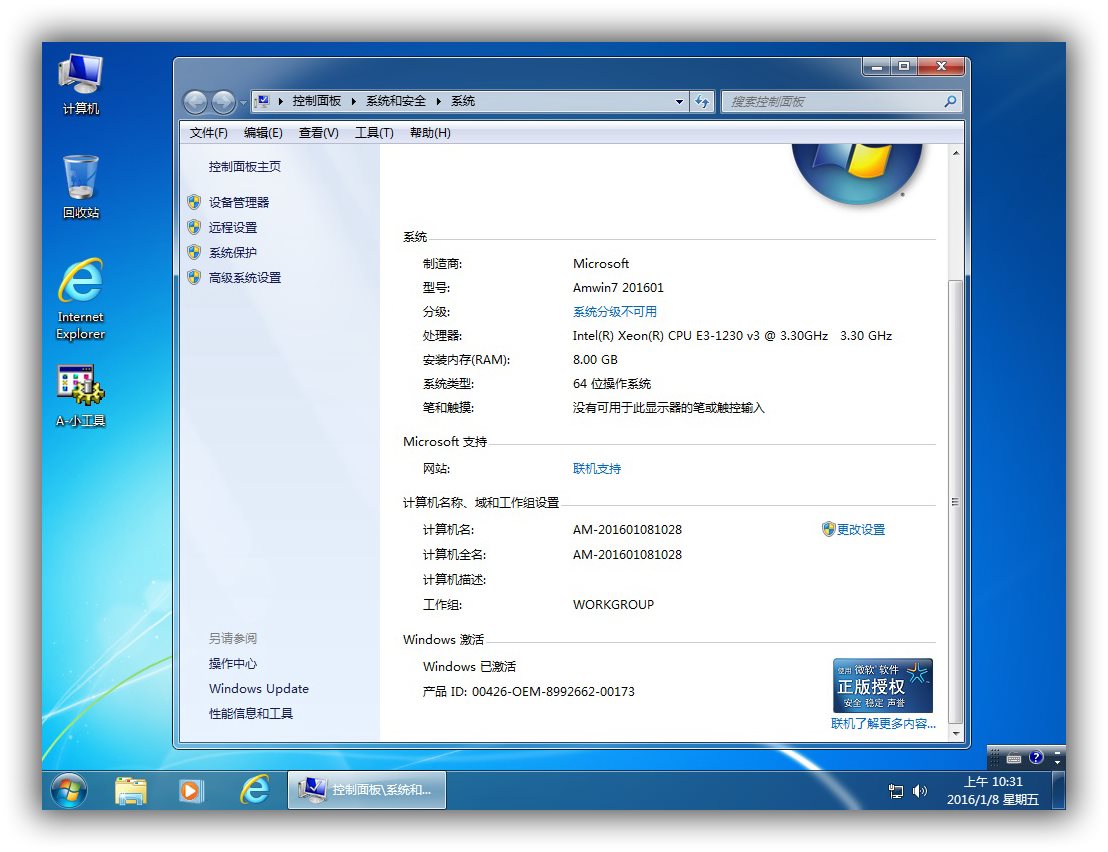The image size is (1108, 852).
Task: Minimize the System control panel window
Action: click(877, 66)
